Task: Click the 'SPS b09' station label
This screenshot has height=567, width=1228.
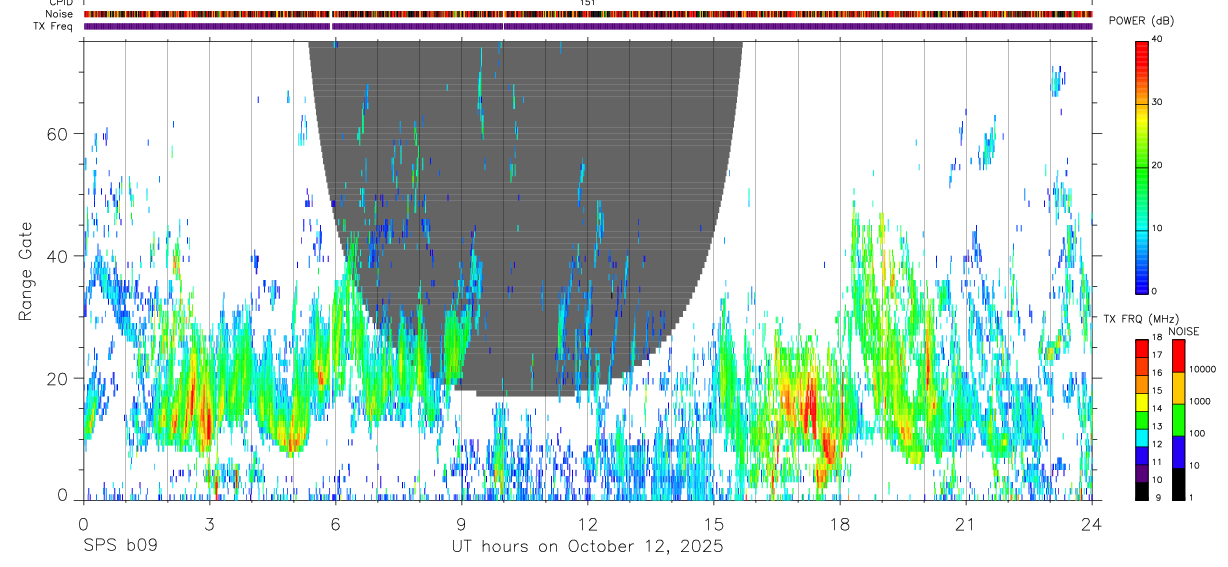Action: point(120,547)
